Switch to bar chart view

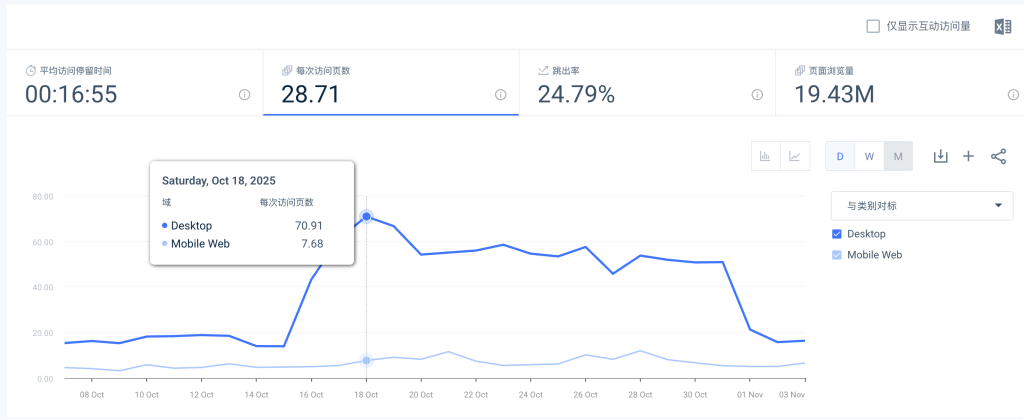pyautogui.click(x=765, y=156)
